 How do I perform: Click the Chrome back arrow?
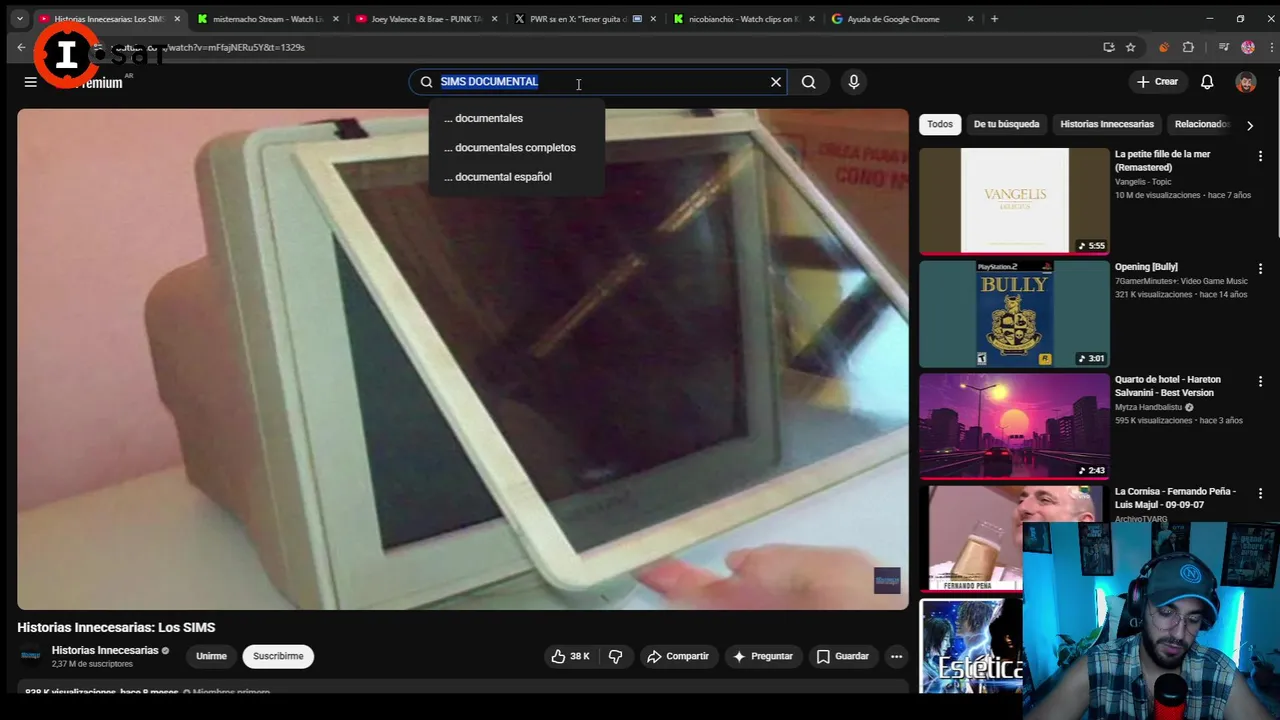click(21, 47)
